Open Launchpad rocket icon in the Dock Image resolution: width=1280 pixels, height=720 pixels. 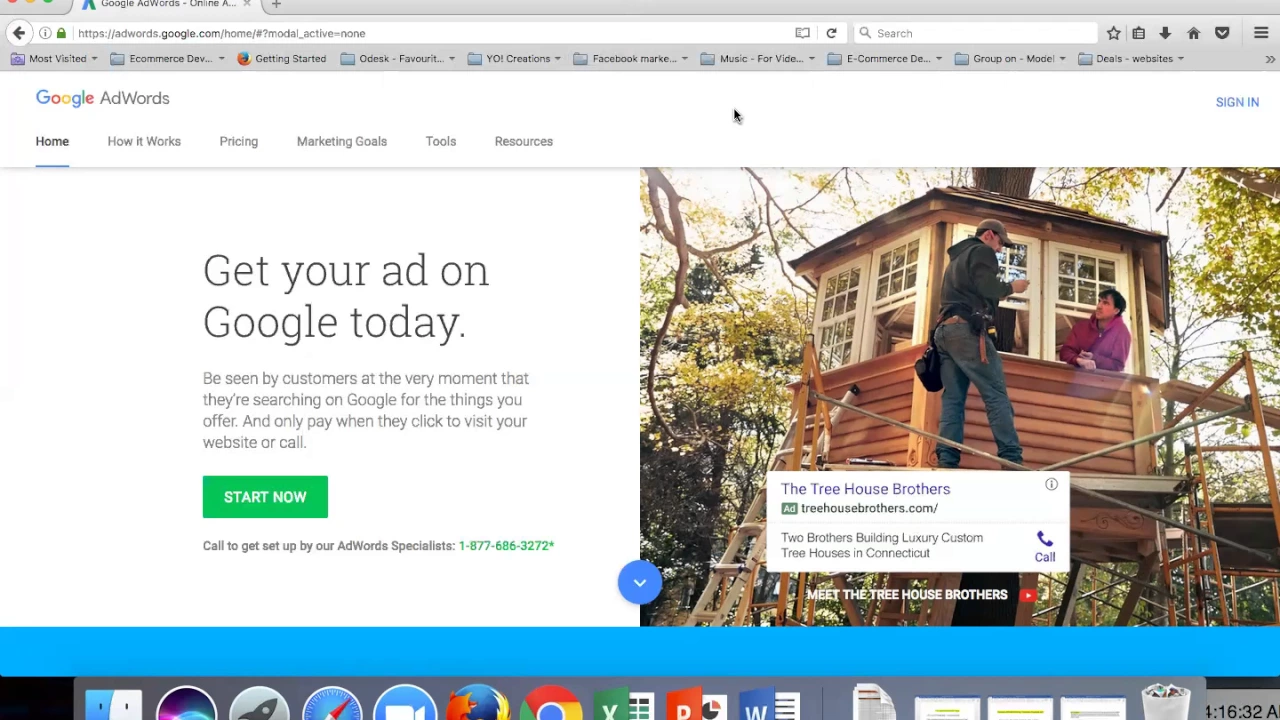[x=259, y=704]
